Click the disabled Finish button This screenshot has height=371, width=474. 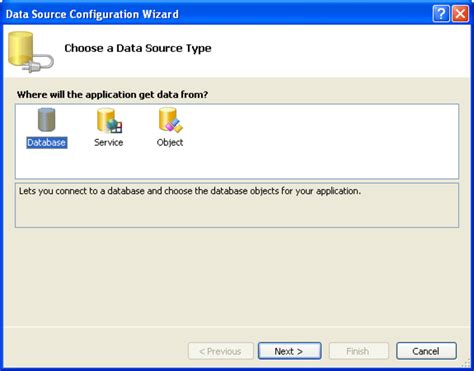point(358,351)
